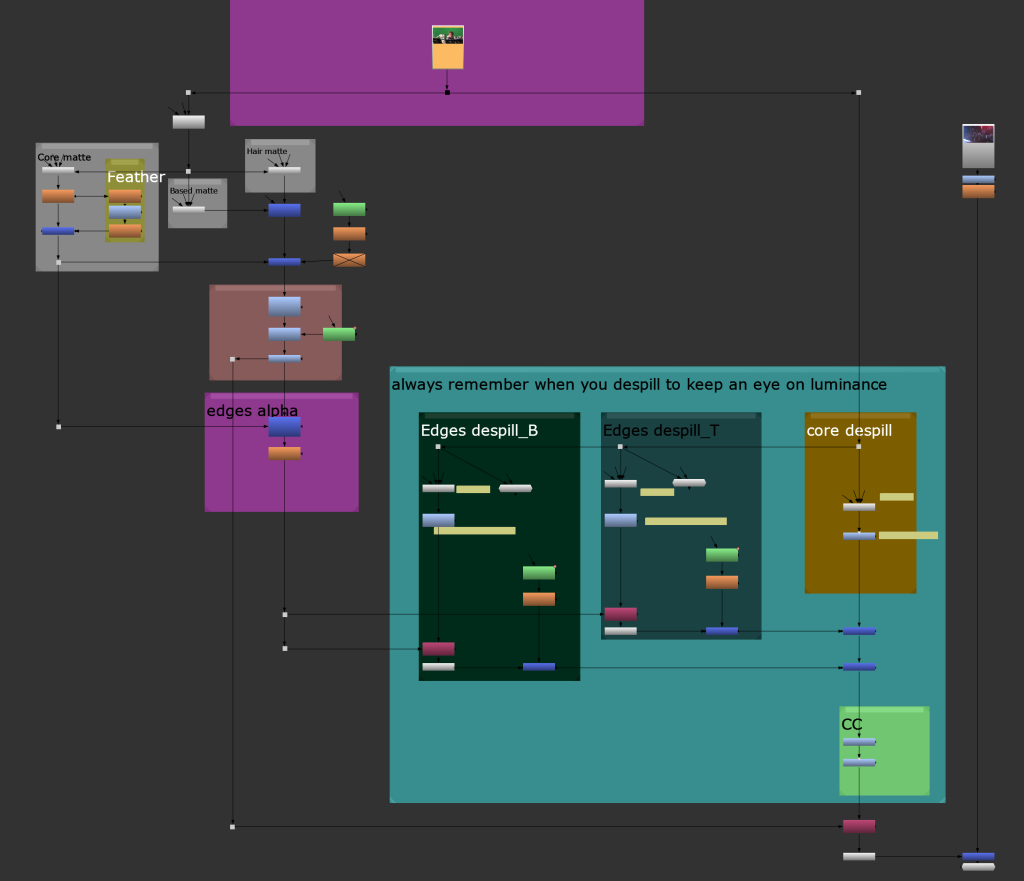Click the 'CC' backdrop label
This screenshot has height=881, width=1024.
852,724
